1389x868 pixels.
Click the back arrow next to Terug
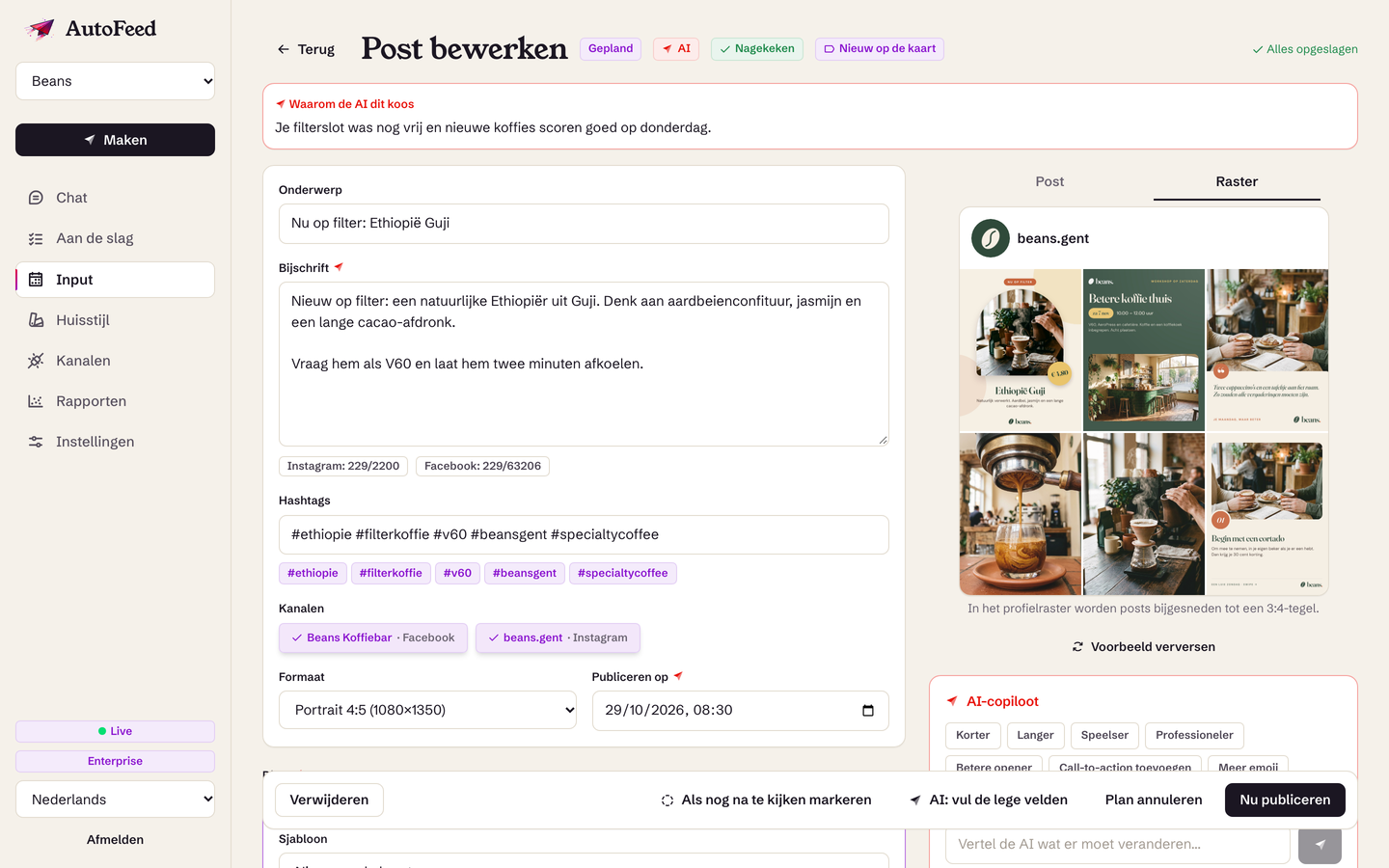pyautogui.click(x=284, y=49)
